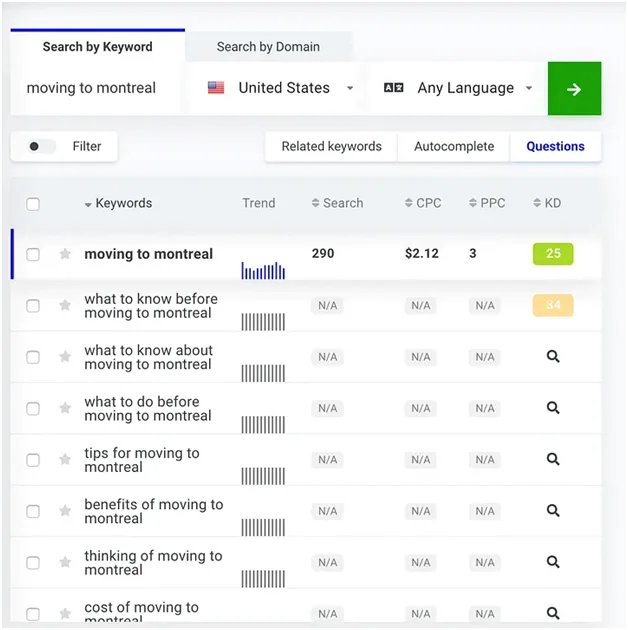Click the 290 search volume value
The image size is (628, 630).
323,254
